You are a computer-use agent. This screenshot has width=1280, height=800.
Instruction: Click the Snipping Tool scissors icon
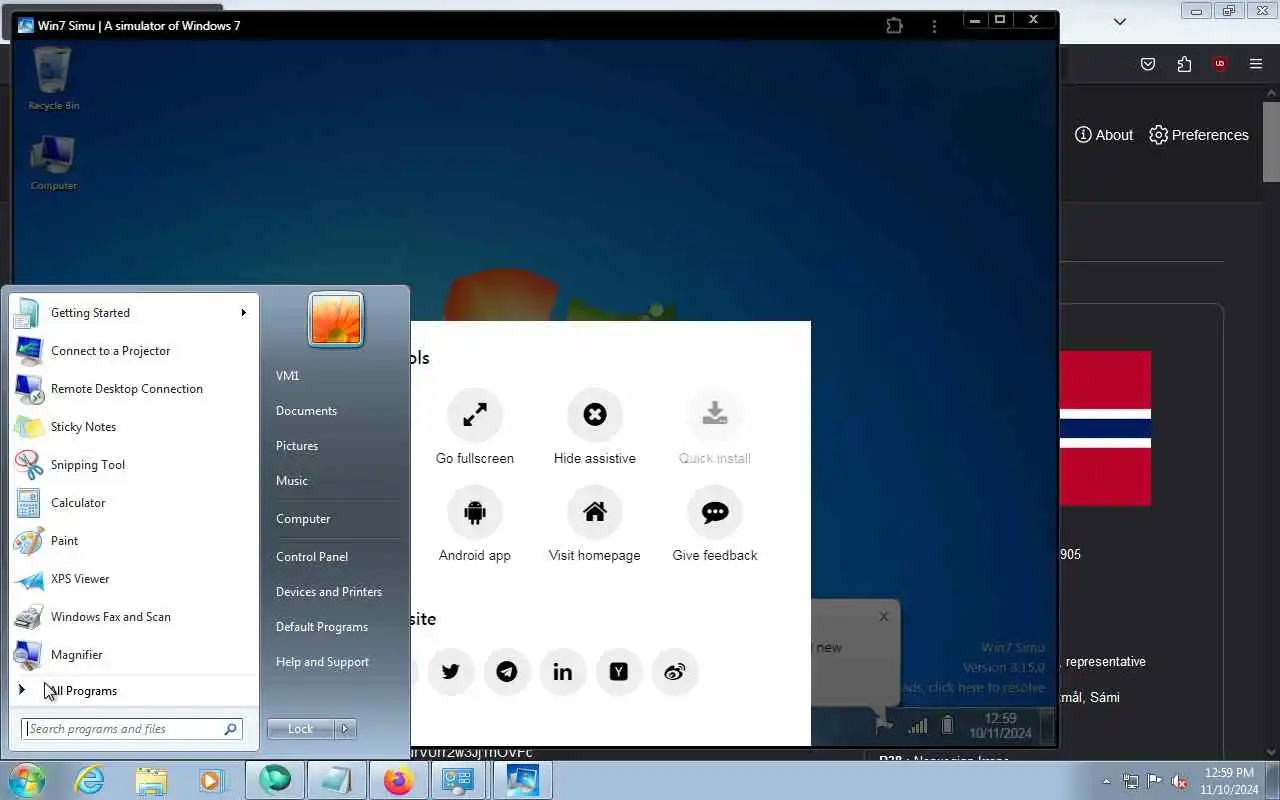tap(28, 465)
